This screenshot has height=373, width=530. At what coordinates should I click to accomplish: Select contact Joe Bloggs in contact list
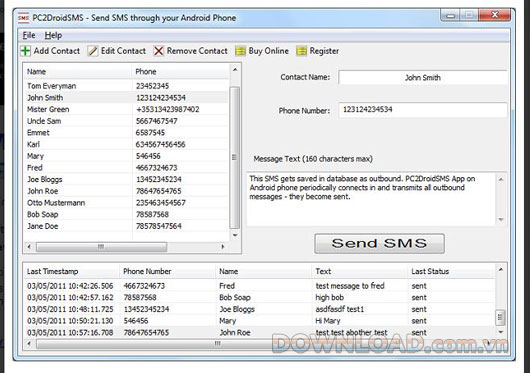pos(127,179)
